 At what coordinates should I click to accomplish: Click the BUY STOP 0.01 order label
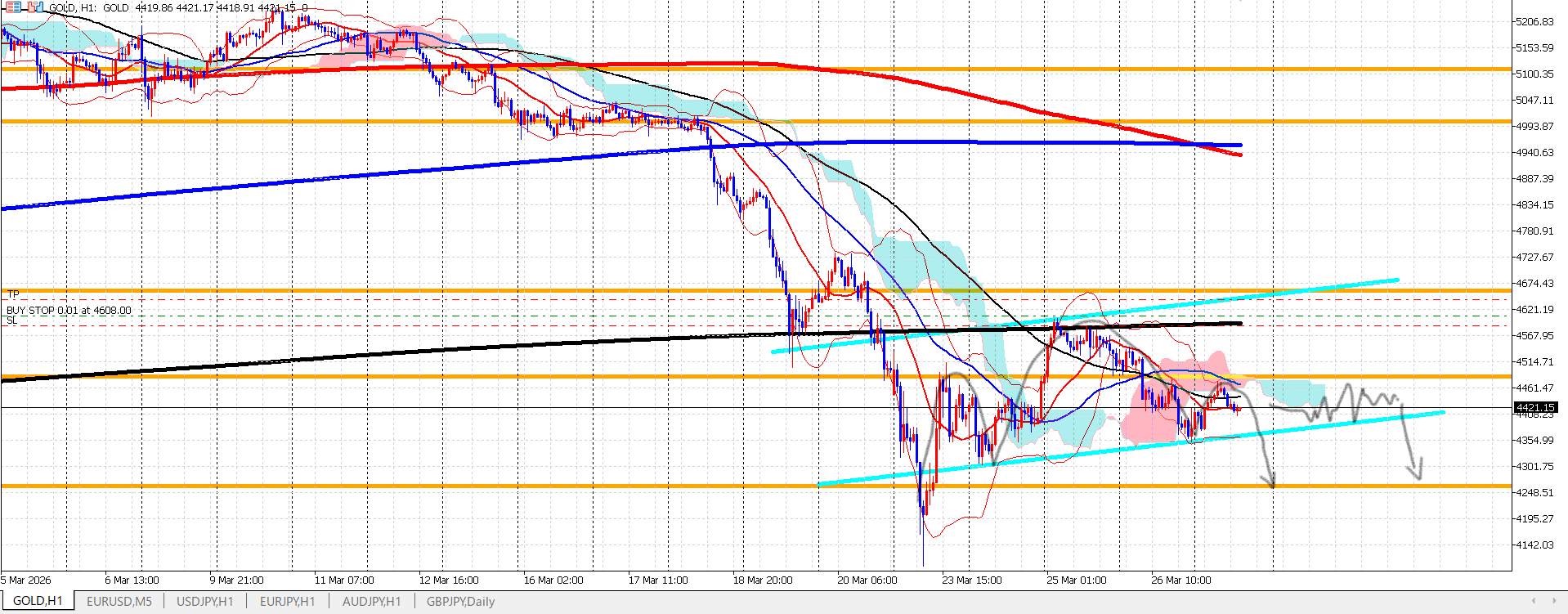(69, 311)
